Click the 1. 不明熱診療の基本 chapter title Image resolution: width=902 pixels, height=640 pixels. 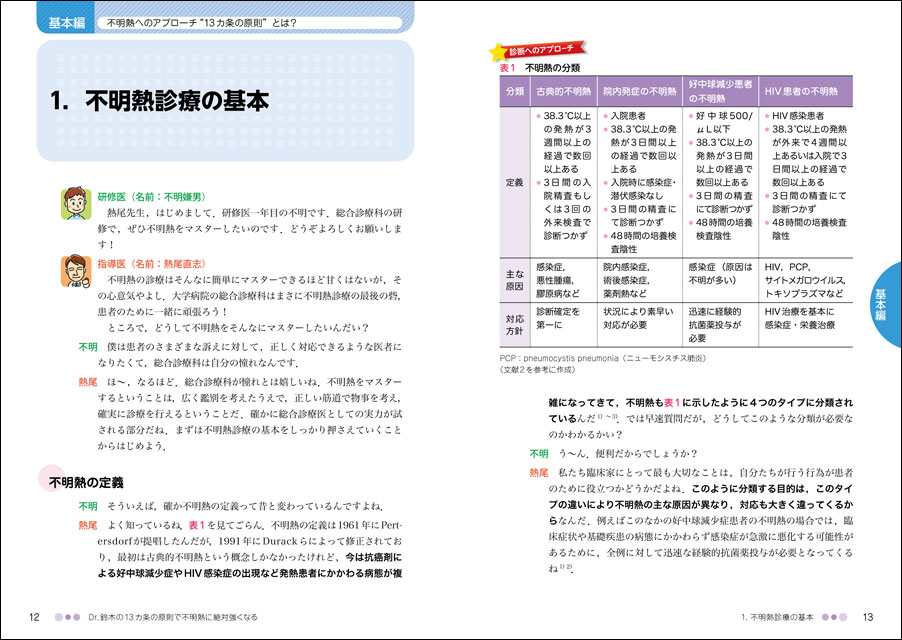coord(159,101)
